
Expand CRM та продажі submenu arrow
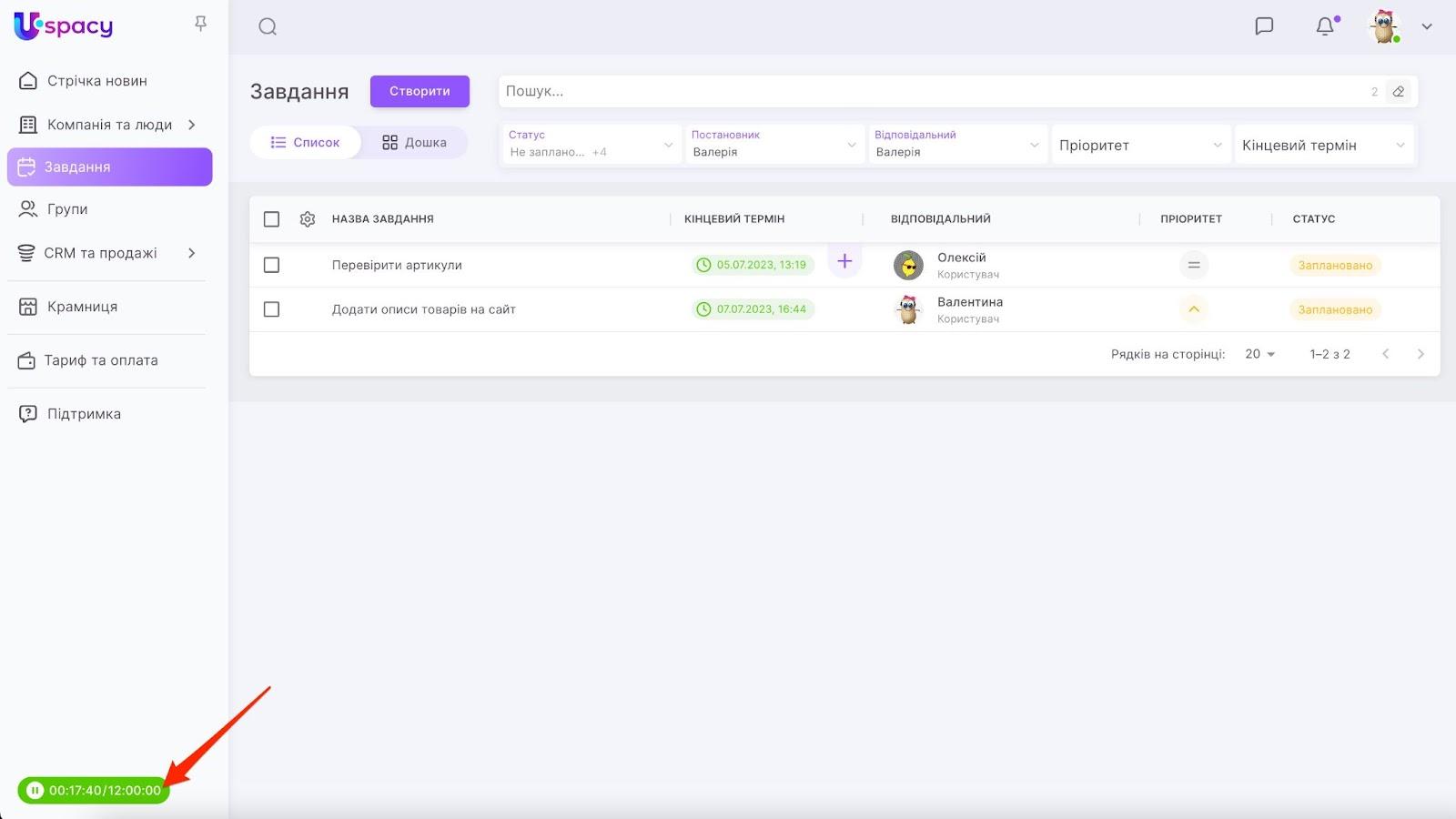pos(192,253)
